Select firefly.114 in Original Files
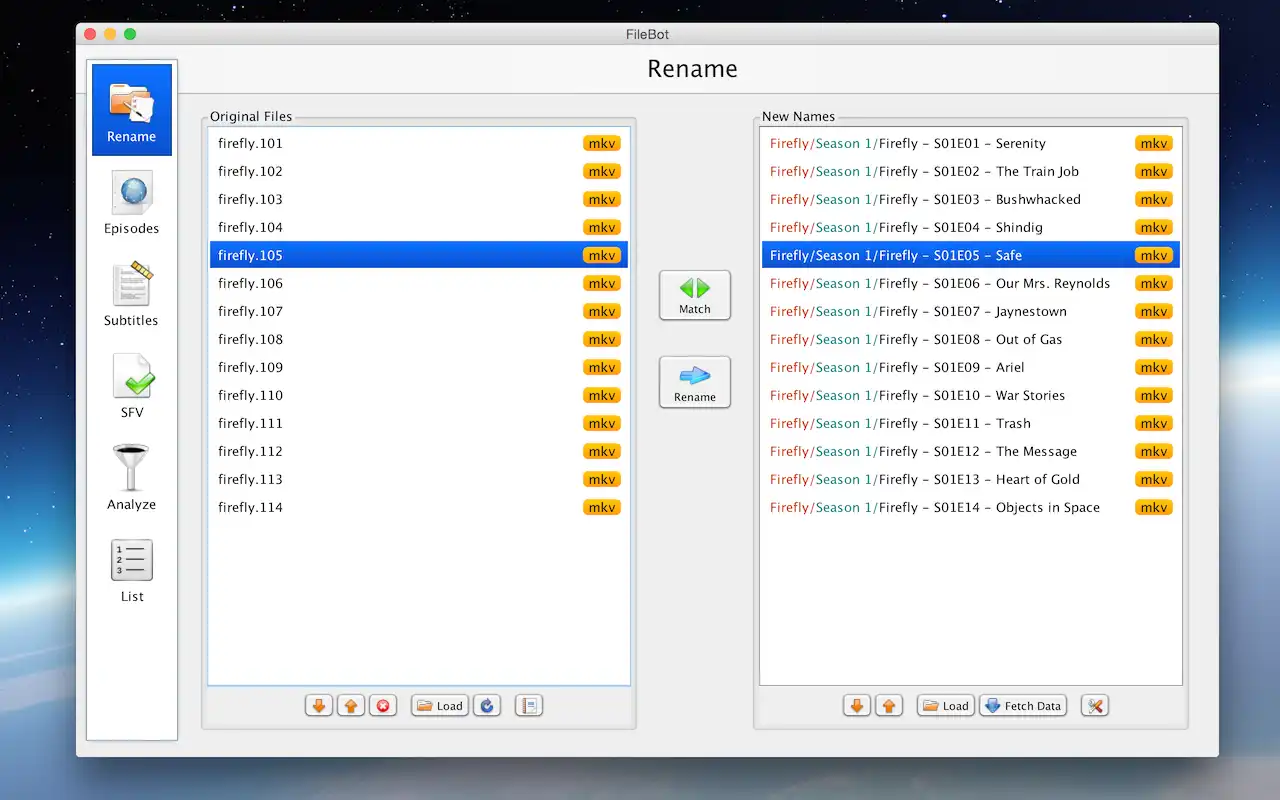The image size is (1280, 800). click(419, 507)
